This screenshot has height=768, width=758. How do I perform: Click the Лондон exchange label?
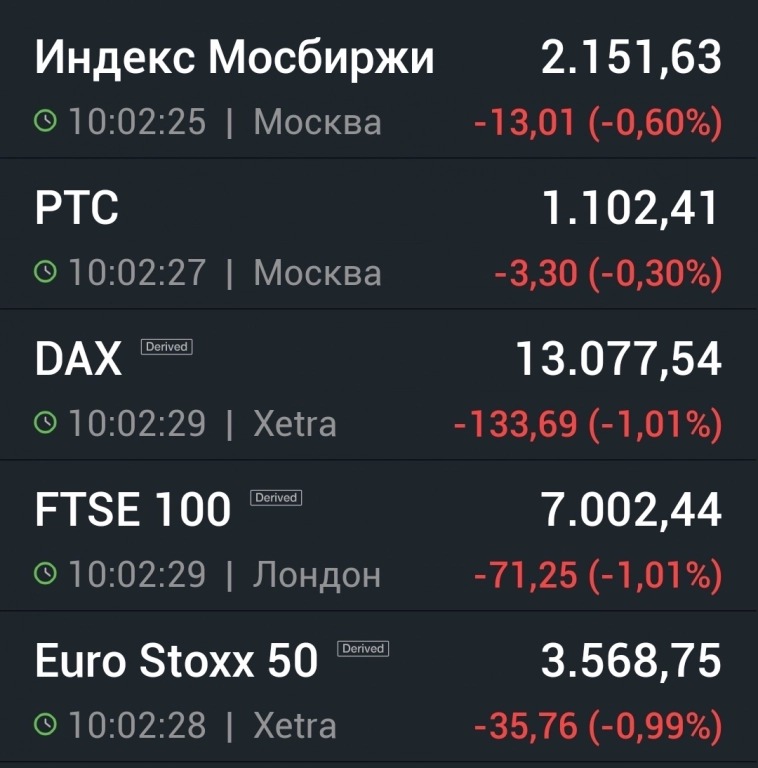pos(317,575)
